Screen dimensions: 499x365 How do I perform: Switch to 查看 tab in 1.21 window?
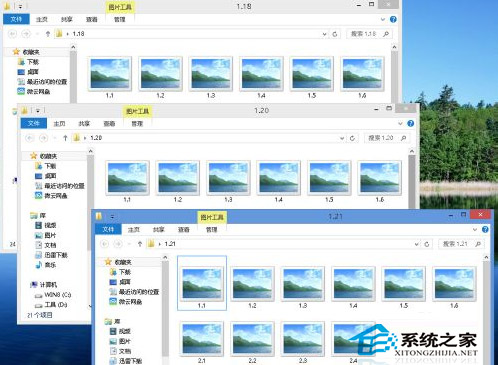coord(184,230)
